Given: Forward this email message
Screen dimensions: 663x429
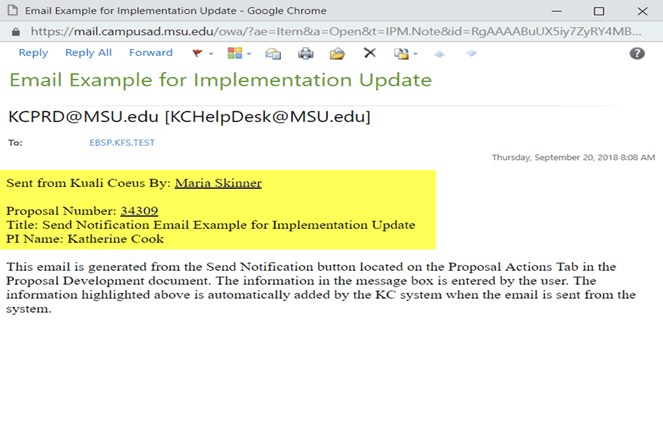Looking at the screenshot, I should coord(151,53).
